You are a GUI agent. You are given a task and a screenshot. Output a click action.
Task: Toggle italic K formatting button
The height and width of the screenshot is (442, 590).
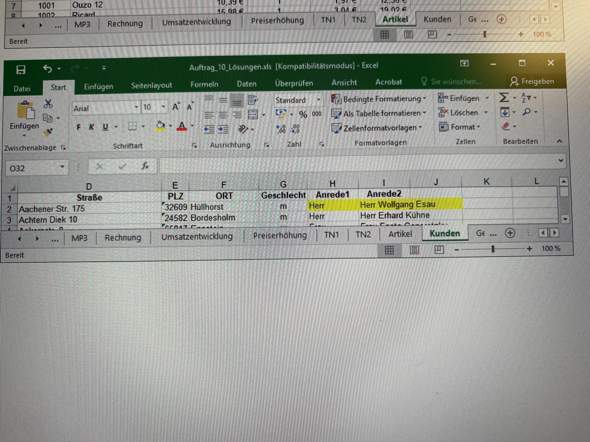91,127
